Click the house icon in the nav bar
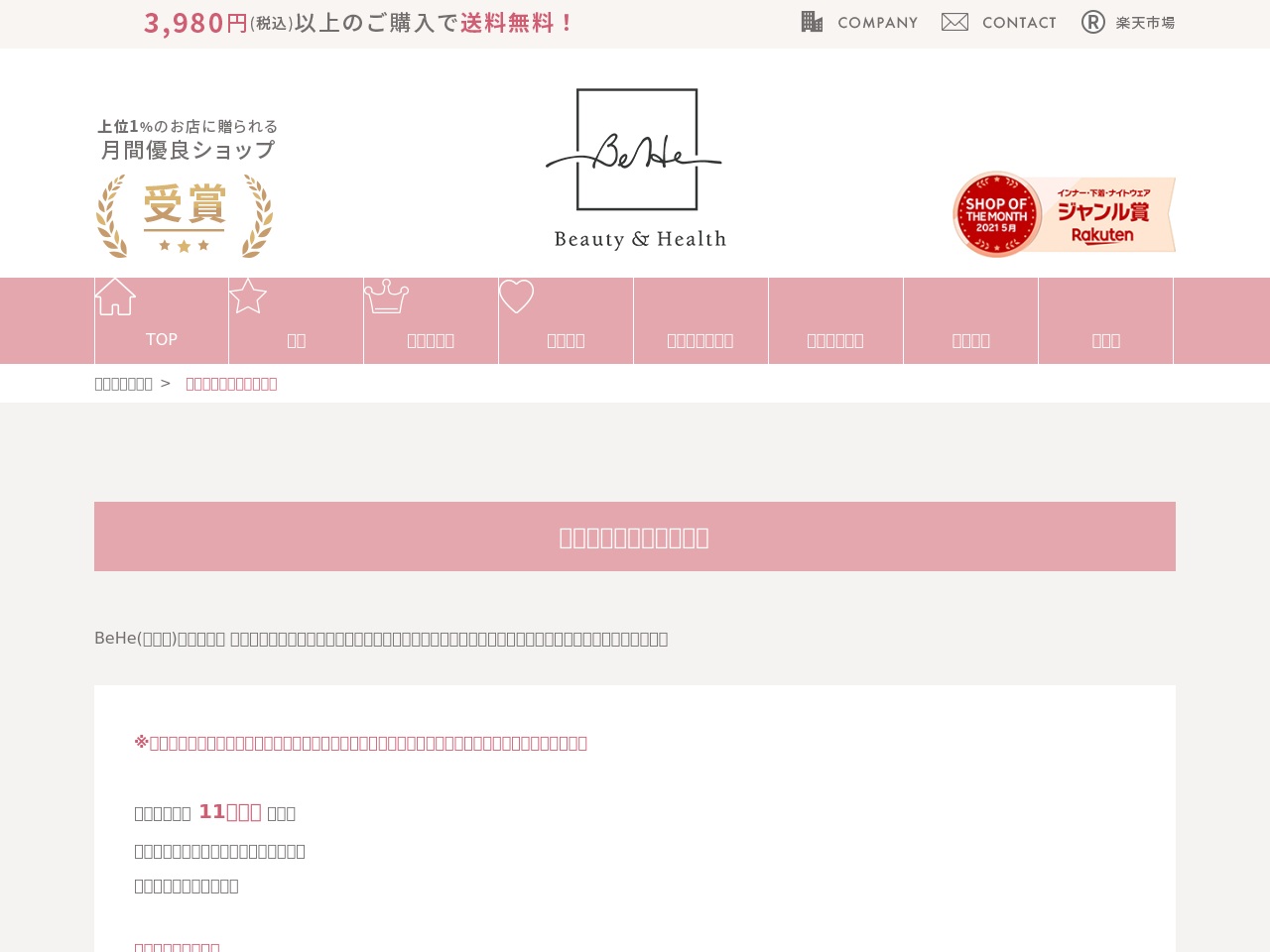 point(115,297)
